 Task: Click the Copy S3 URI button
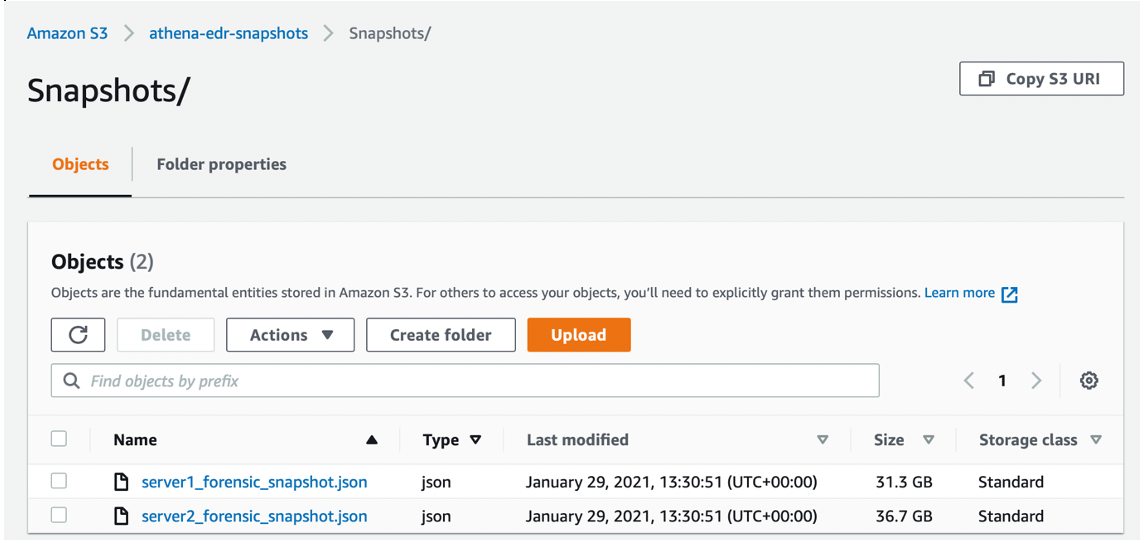pos(1041,79)
